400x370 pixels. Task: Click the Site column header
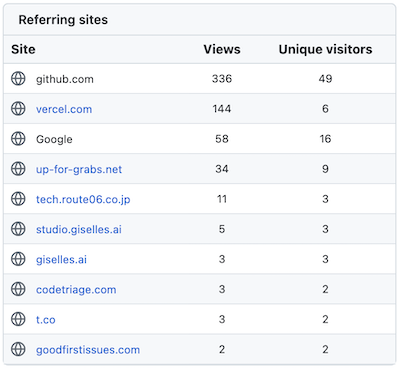coord(23,49)
